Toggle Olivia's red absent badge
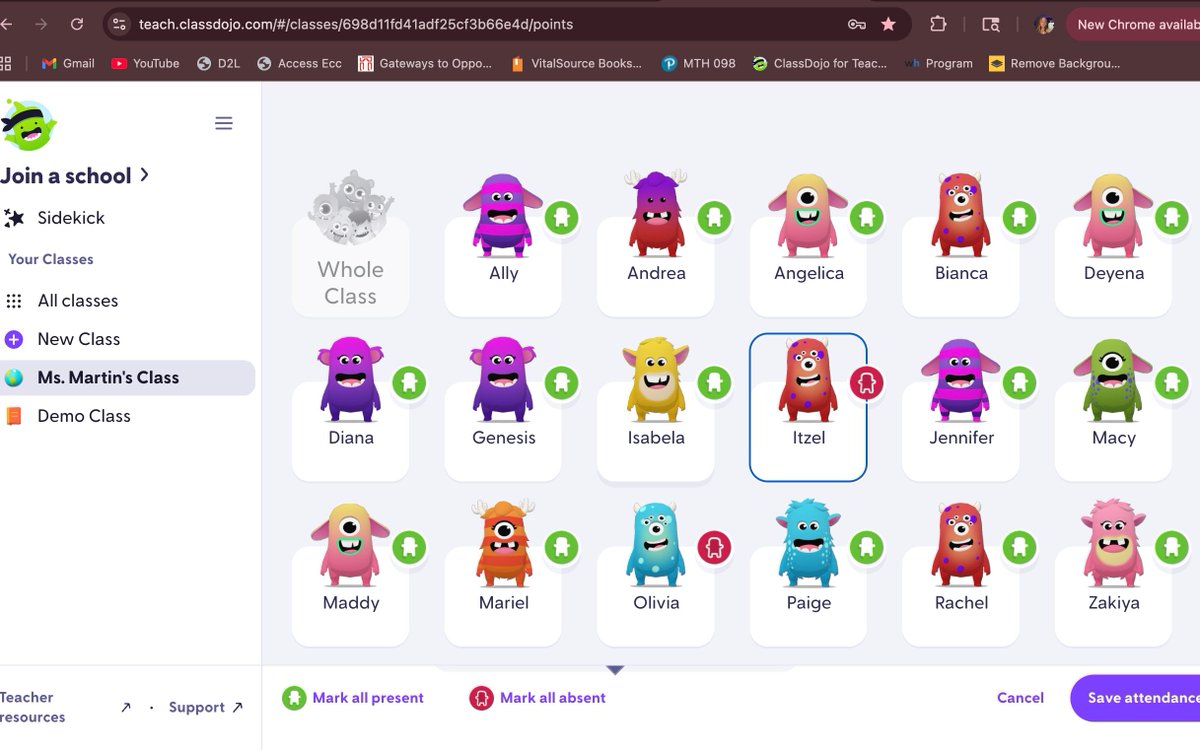Viewport: 1200px width, 750px height. 714,548
